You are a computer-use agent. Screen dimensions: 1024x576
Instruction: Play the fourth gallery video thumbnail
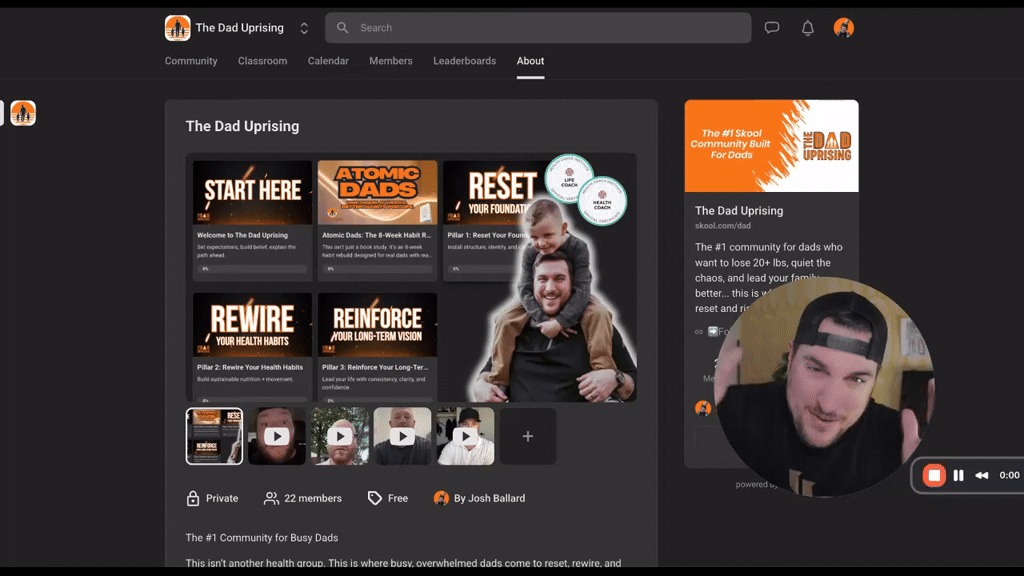pos(402,436)
